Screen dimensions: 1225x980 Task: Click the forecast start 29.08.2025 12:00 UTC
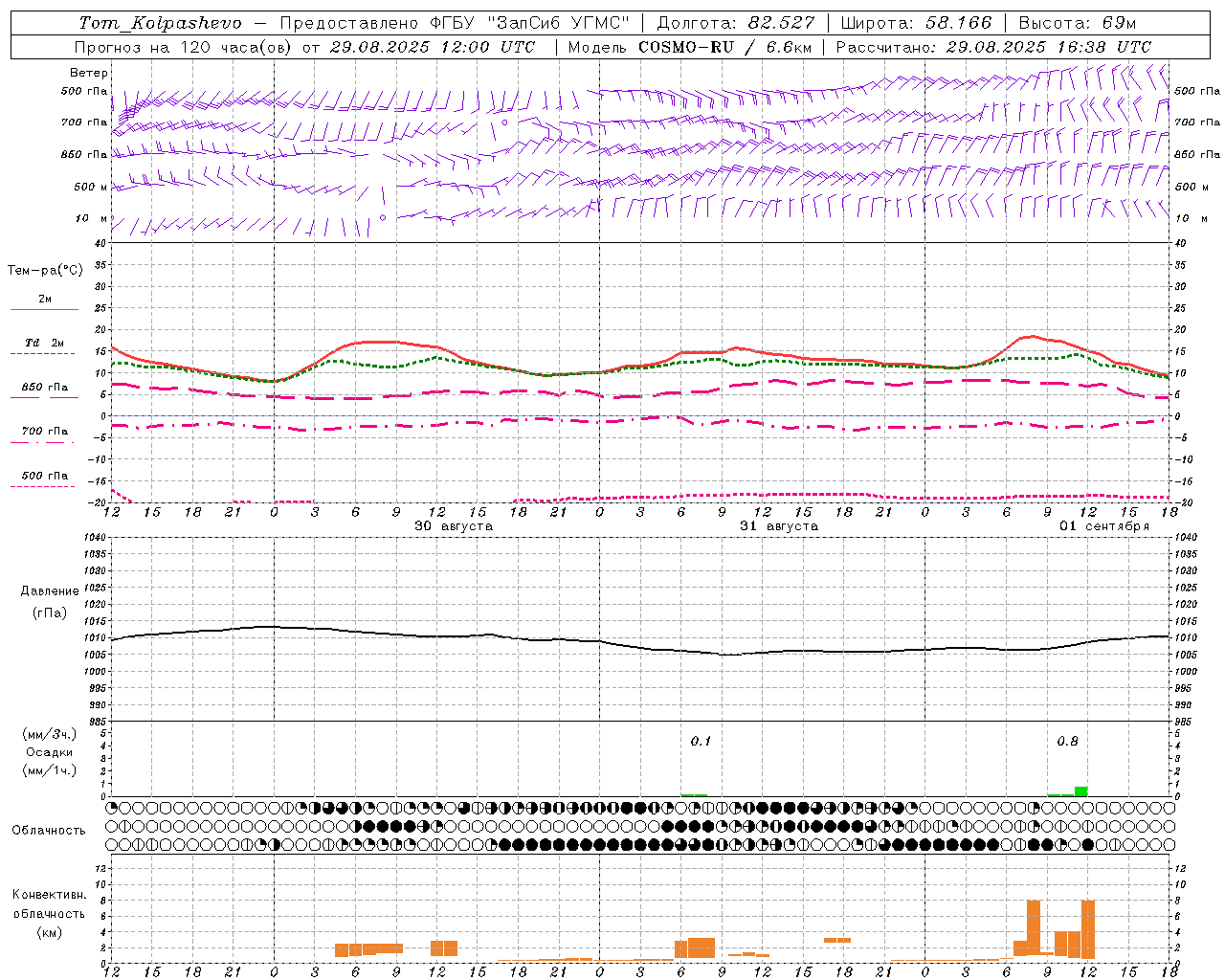click(x=432, y=47)
